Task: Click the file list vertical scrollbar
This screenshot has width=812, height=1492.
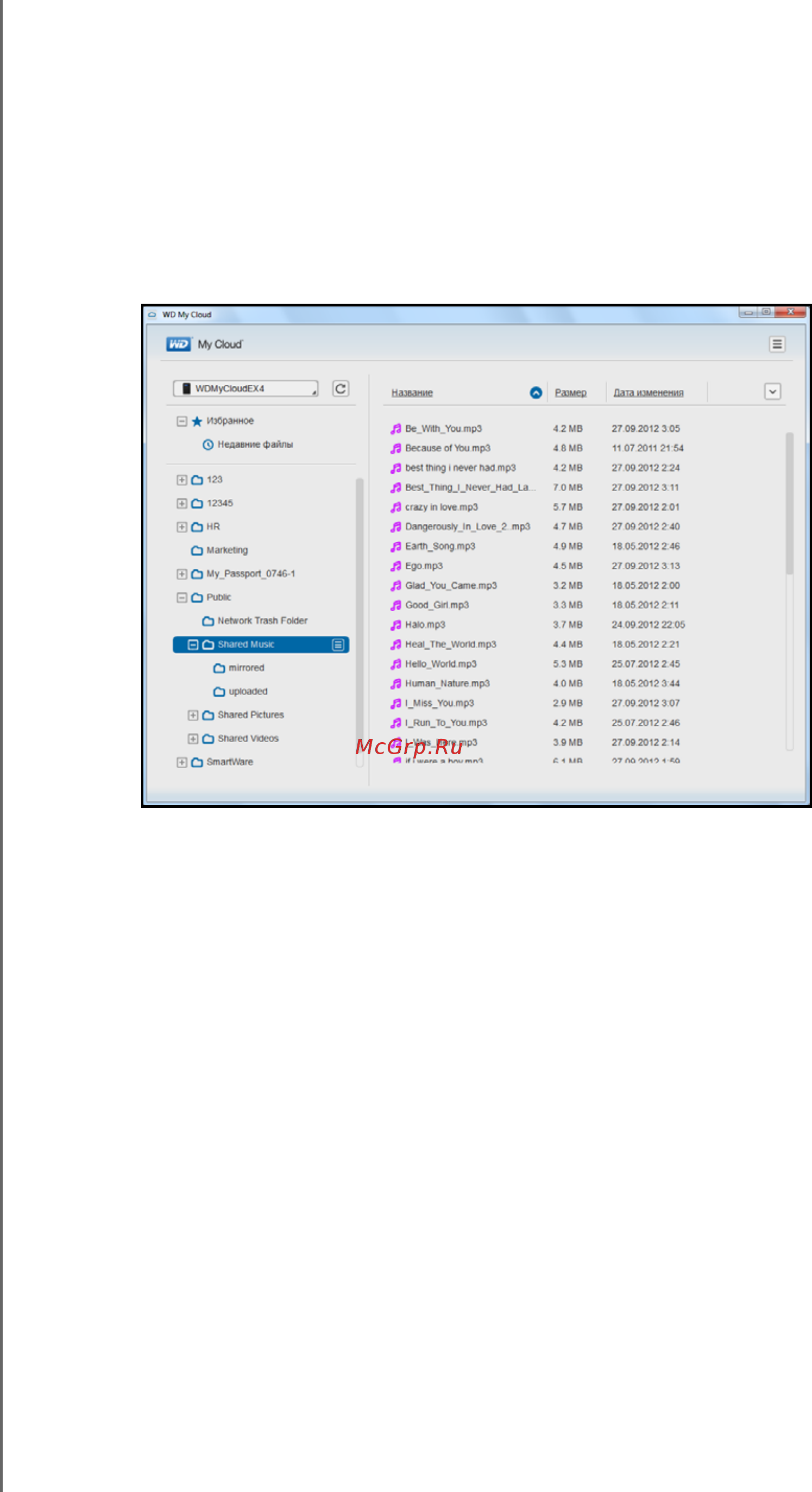Action: [x=789, y=503]
